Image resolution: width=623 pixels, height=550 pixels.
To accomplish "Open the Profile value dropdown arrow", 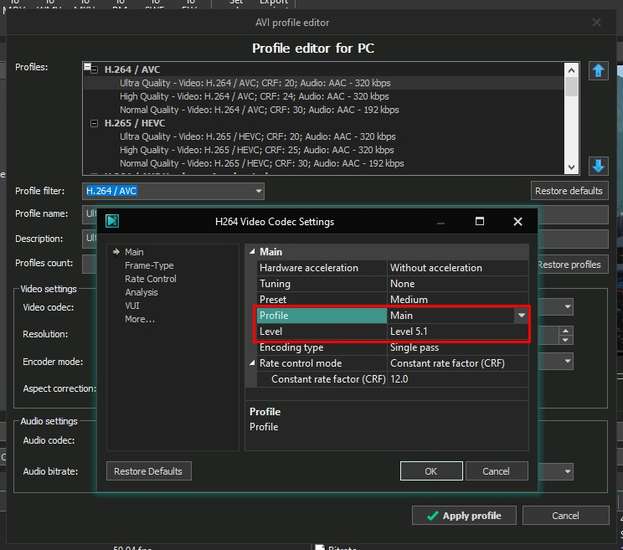I will click(521, 315).
